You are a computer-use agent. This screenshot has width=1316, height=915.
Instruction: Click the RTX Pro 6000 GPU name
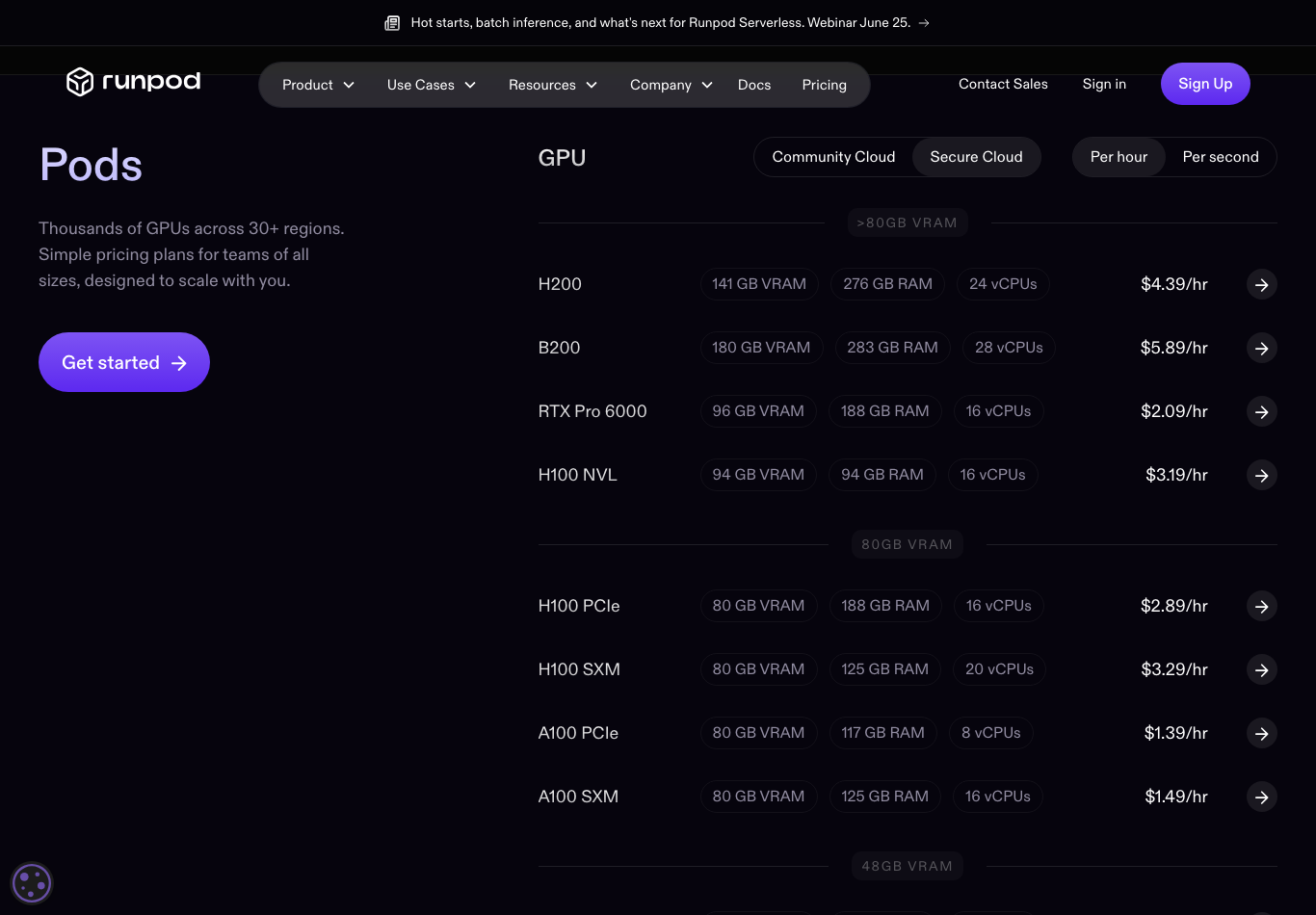click(x=592, y=411)
